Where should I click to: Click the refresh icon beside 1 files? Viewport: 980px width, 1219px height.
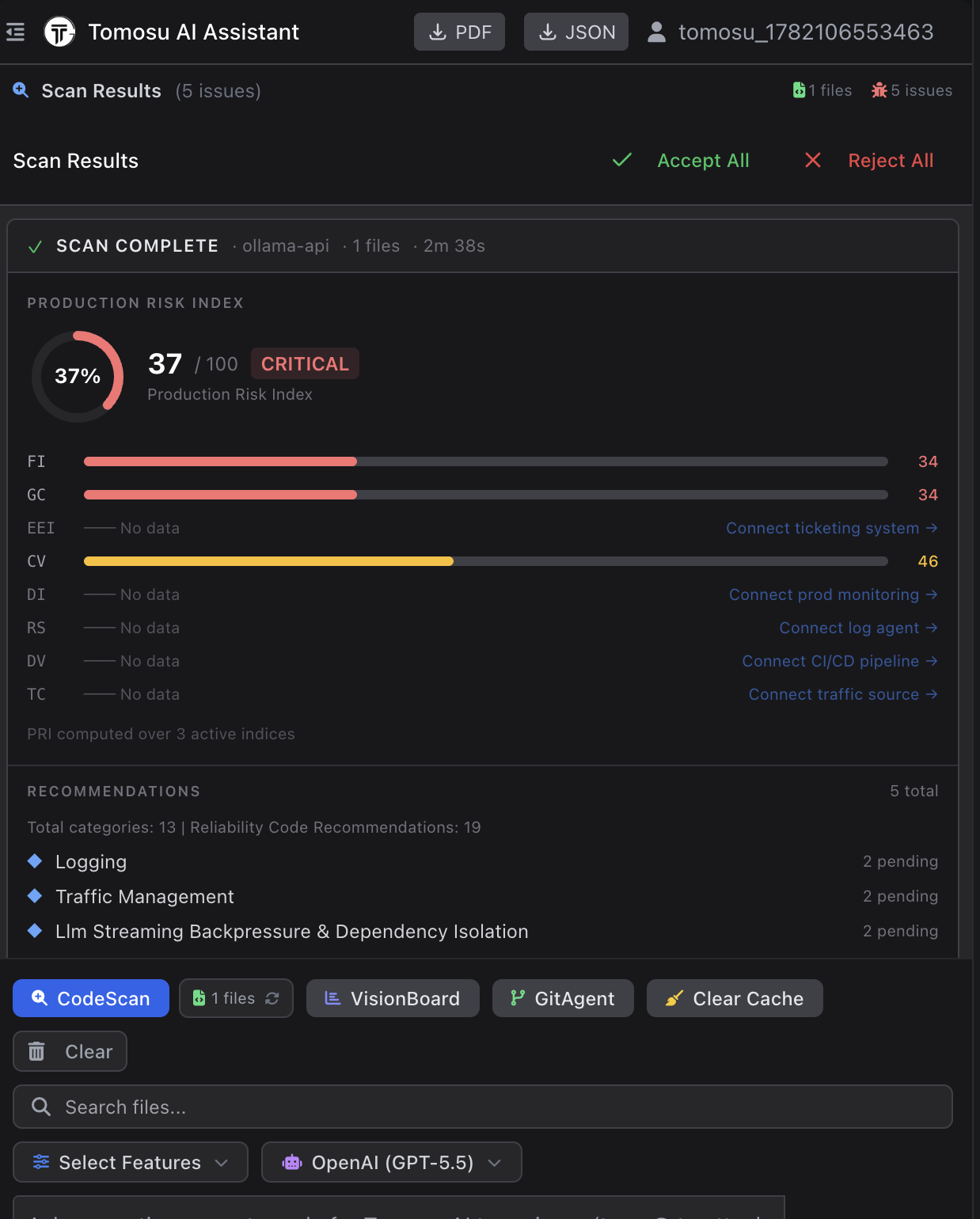(272, 998)
